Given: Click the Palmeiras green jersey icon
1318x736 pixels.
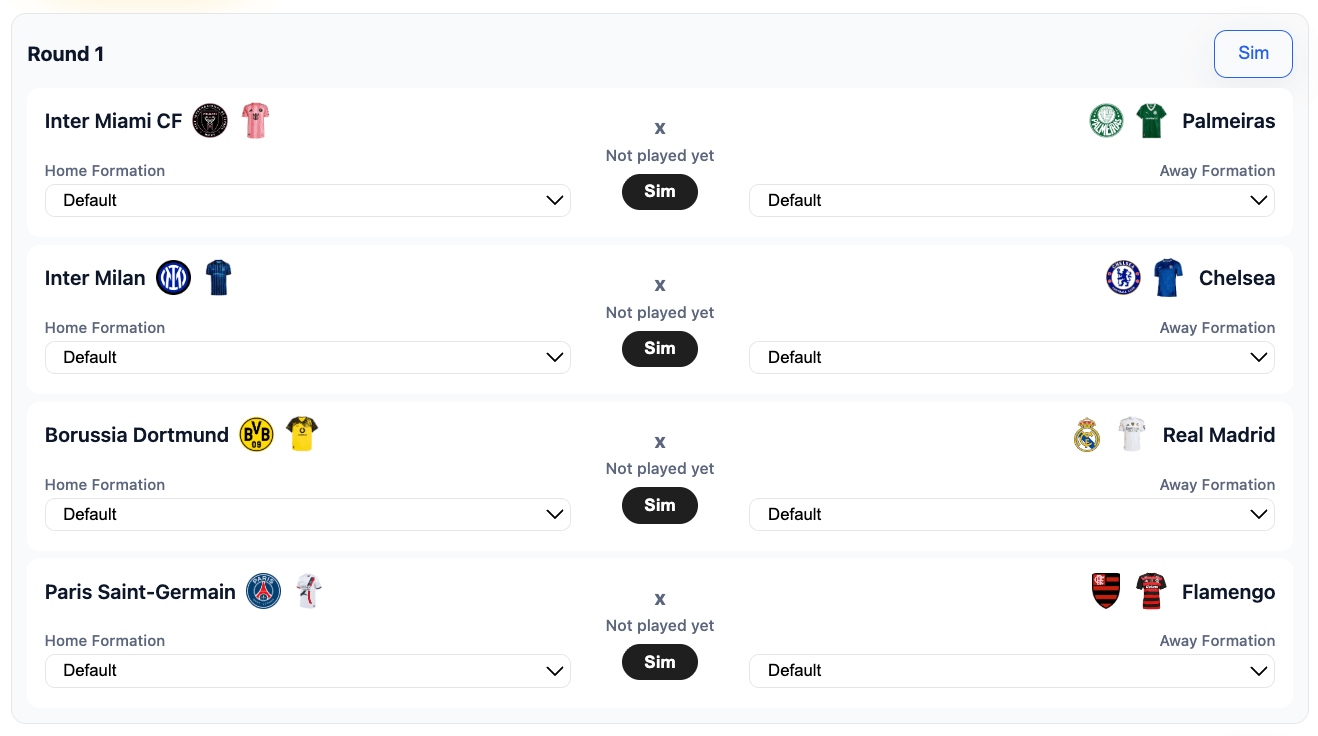Looking at the screenshot, I should (x=1152, y=121).
